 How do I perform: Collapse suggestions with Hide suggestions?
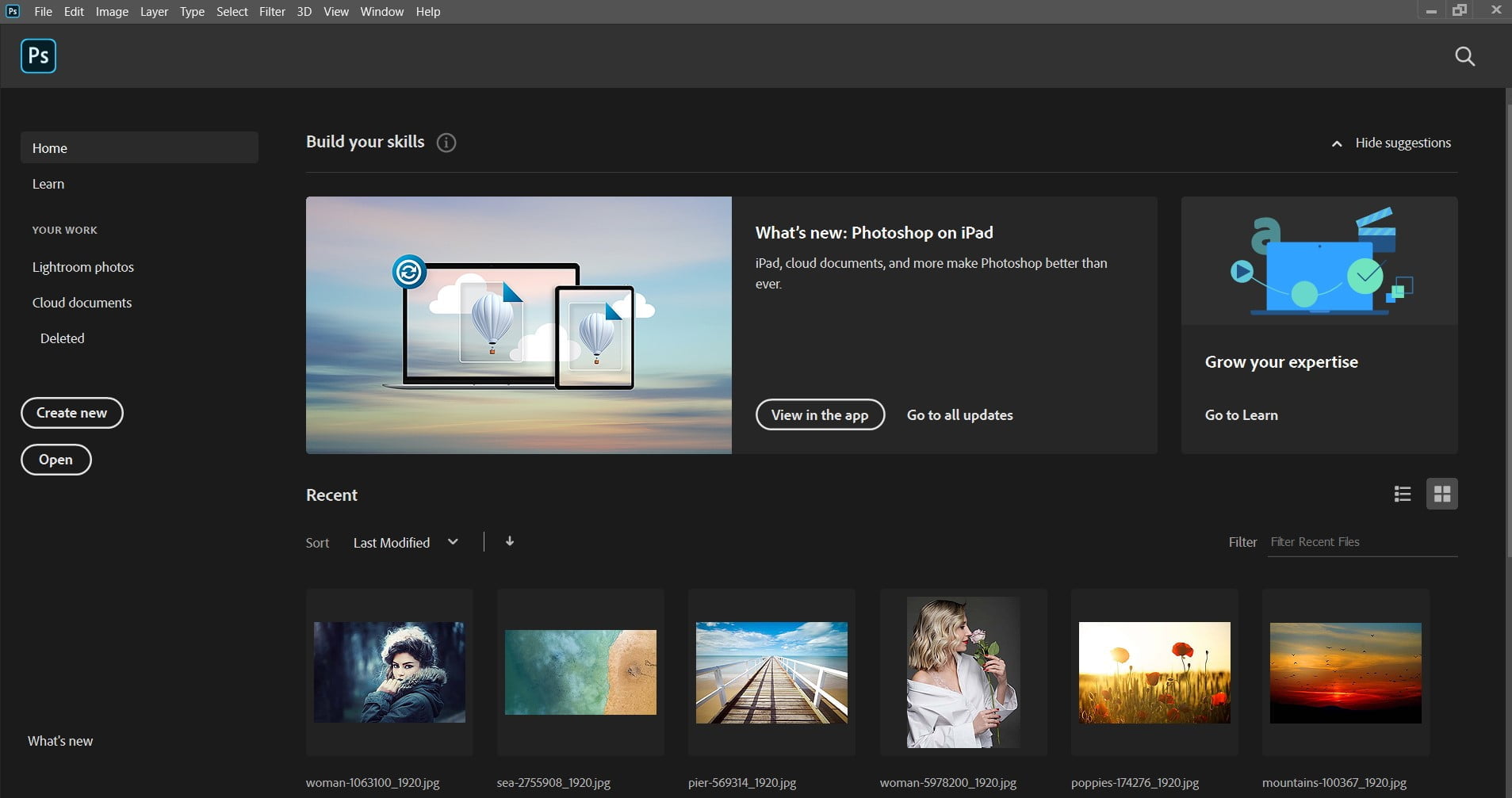coord(1402,143)
